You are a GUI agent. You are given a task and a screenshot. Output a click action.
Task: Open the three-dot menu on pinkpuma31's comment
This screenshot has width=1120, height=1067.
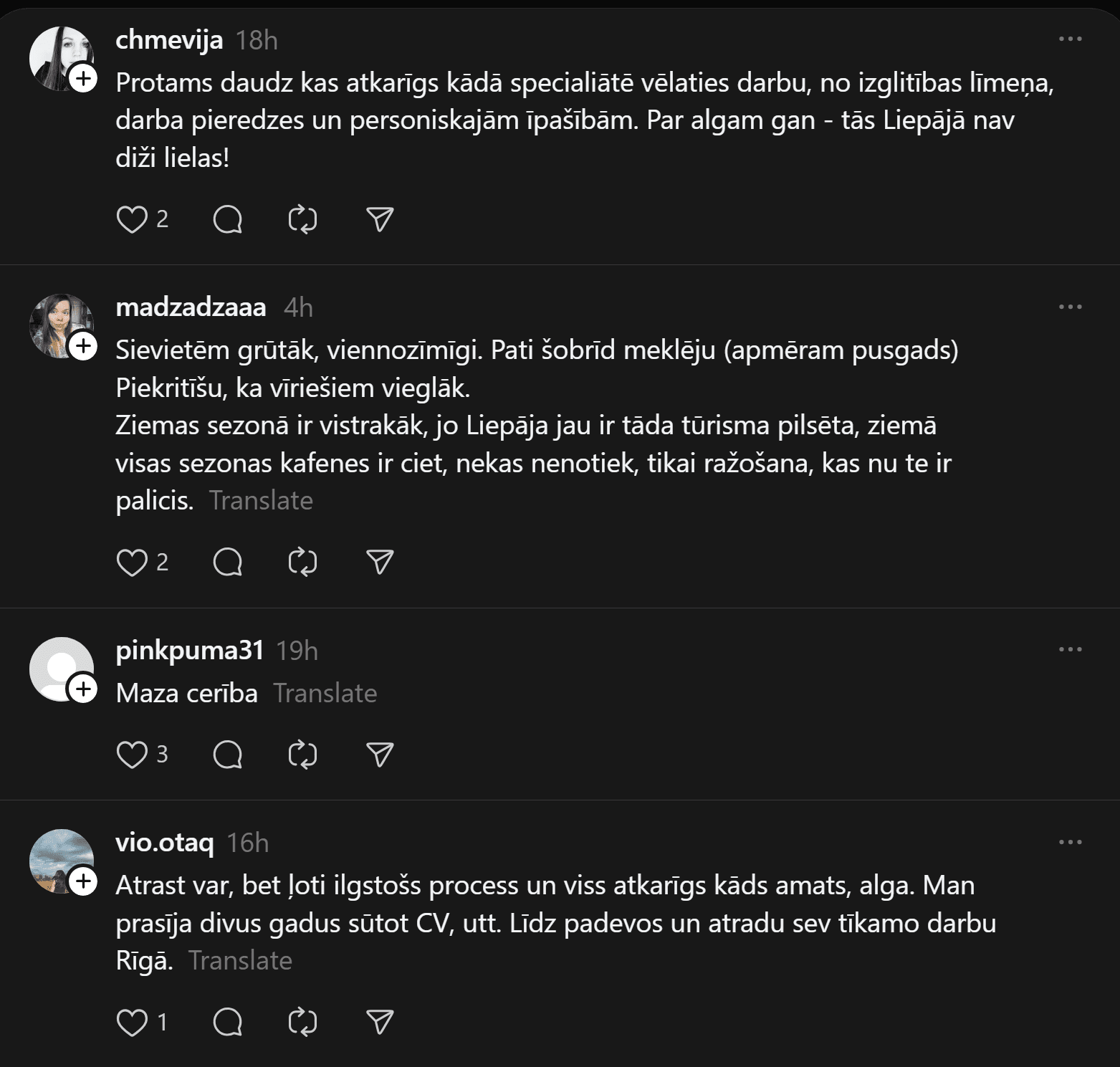click(1070, 650)
